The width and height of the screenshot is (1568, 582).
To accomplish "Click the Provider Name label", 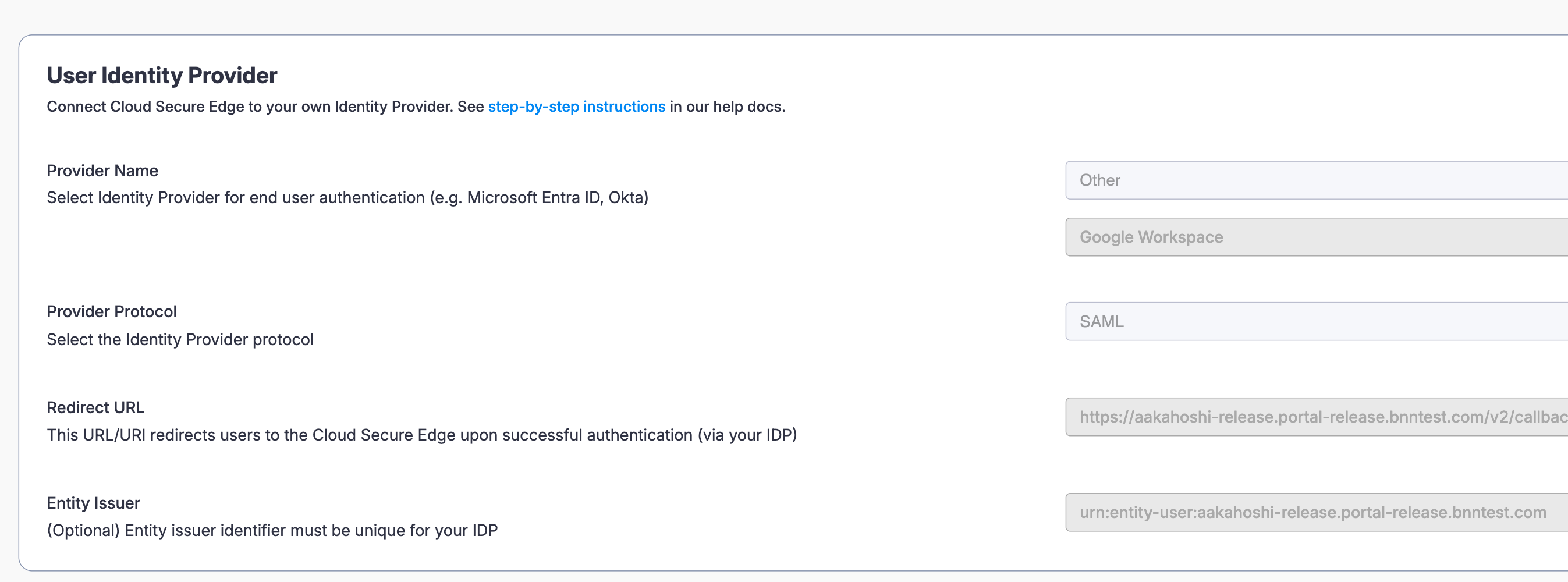I will tap(102, 171).
